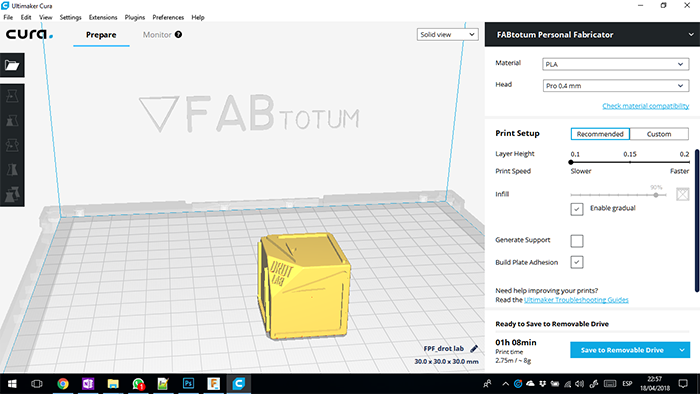Screen dimensions: 700x394
Task: Click the touch keyboard tray icon
Action: point(610,384)
